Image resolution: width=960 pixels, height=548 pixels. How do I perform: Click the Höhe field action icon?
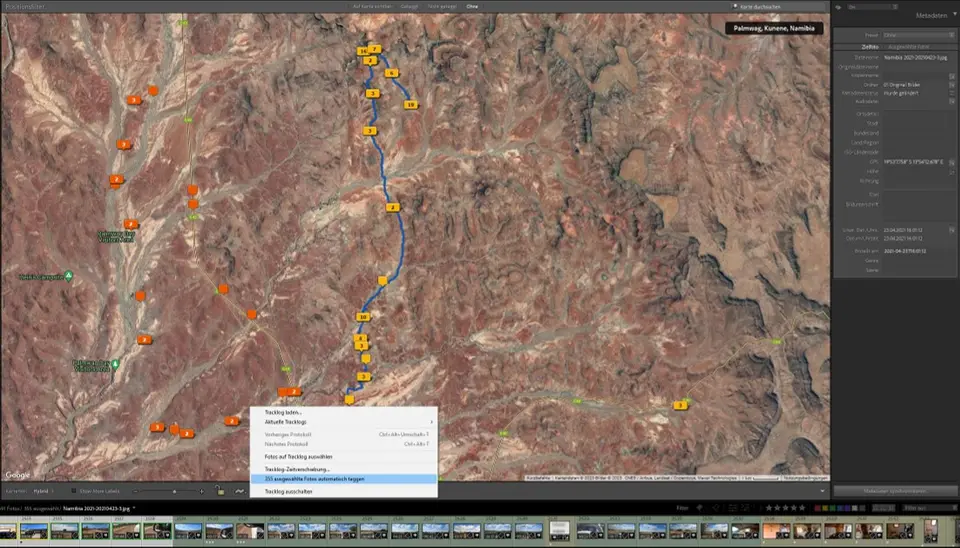[x=952, y=172]
